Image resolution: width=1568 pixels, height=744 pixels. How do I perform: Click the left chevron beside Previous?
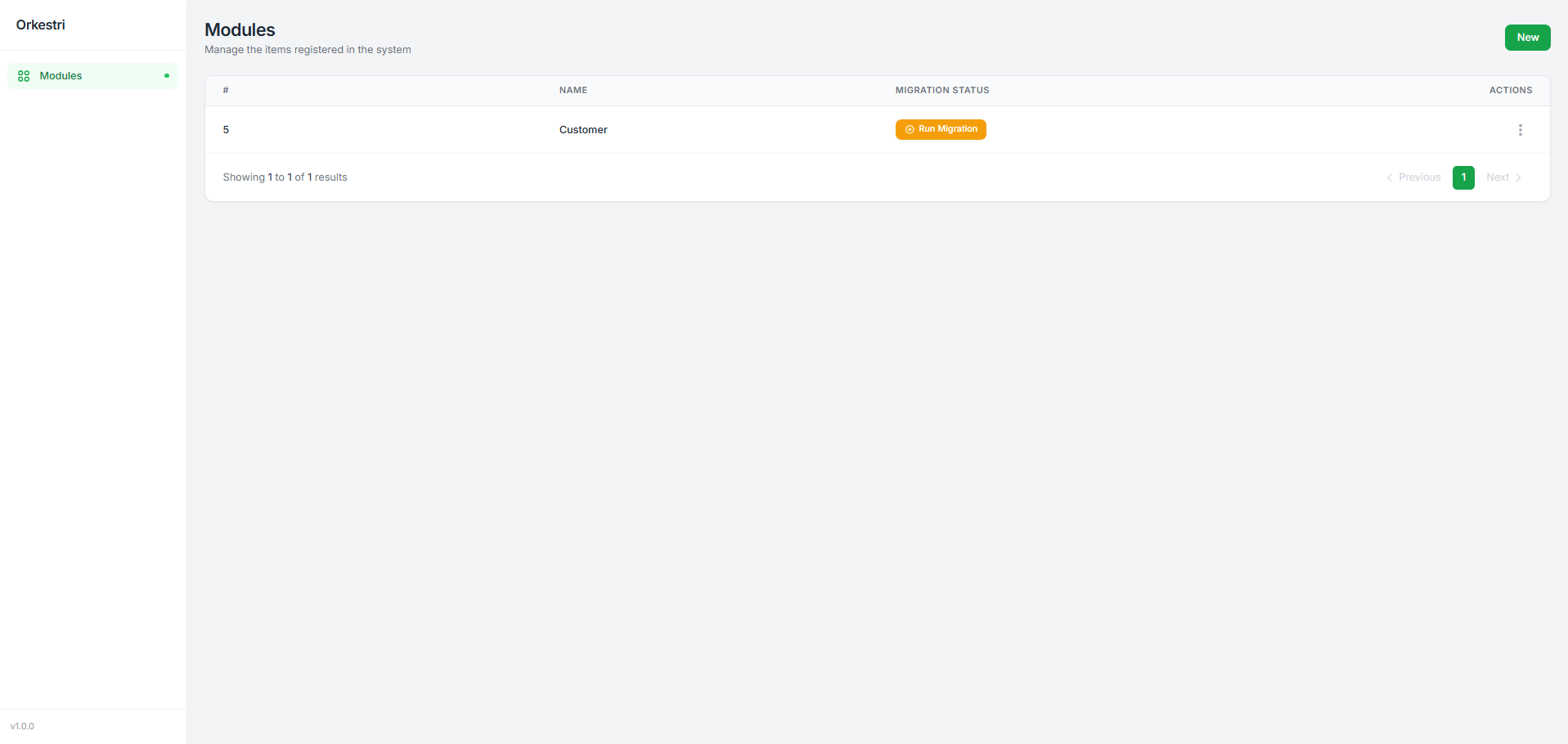click(1390, 177)
